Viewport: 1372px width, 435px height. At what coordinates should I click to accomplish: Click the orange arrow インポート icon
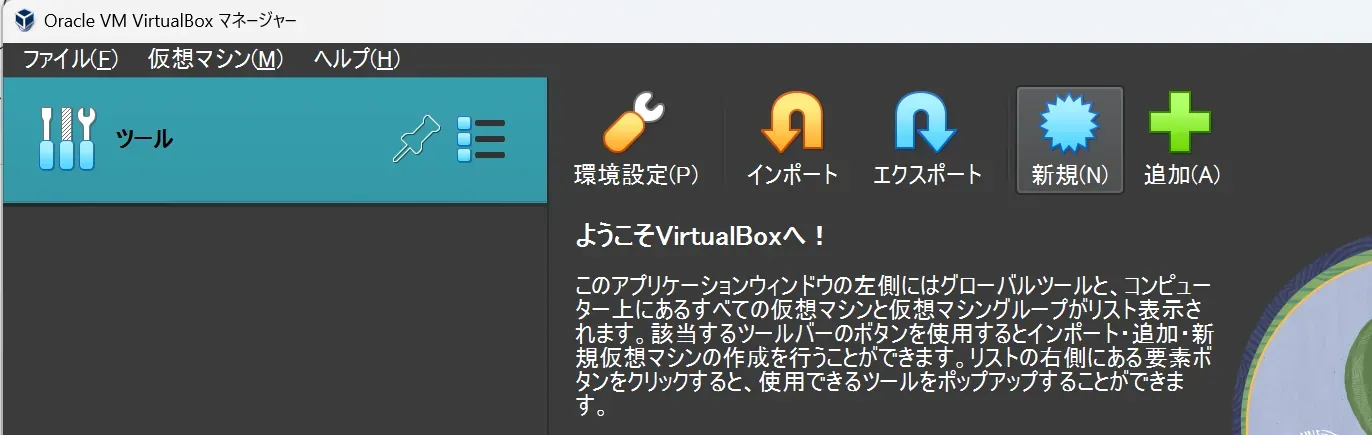point(792,123)
